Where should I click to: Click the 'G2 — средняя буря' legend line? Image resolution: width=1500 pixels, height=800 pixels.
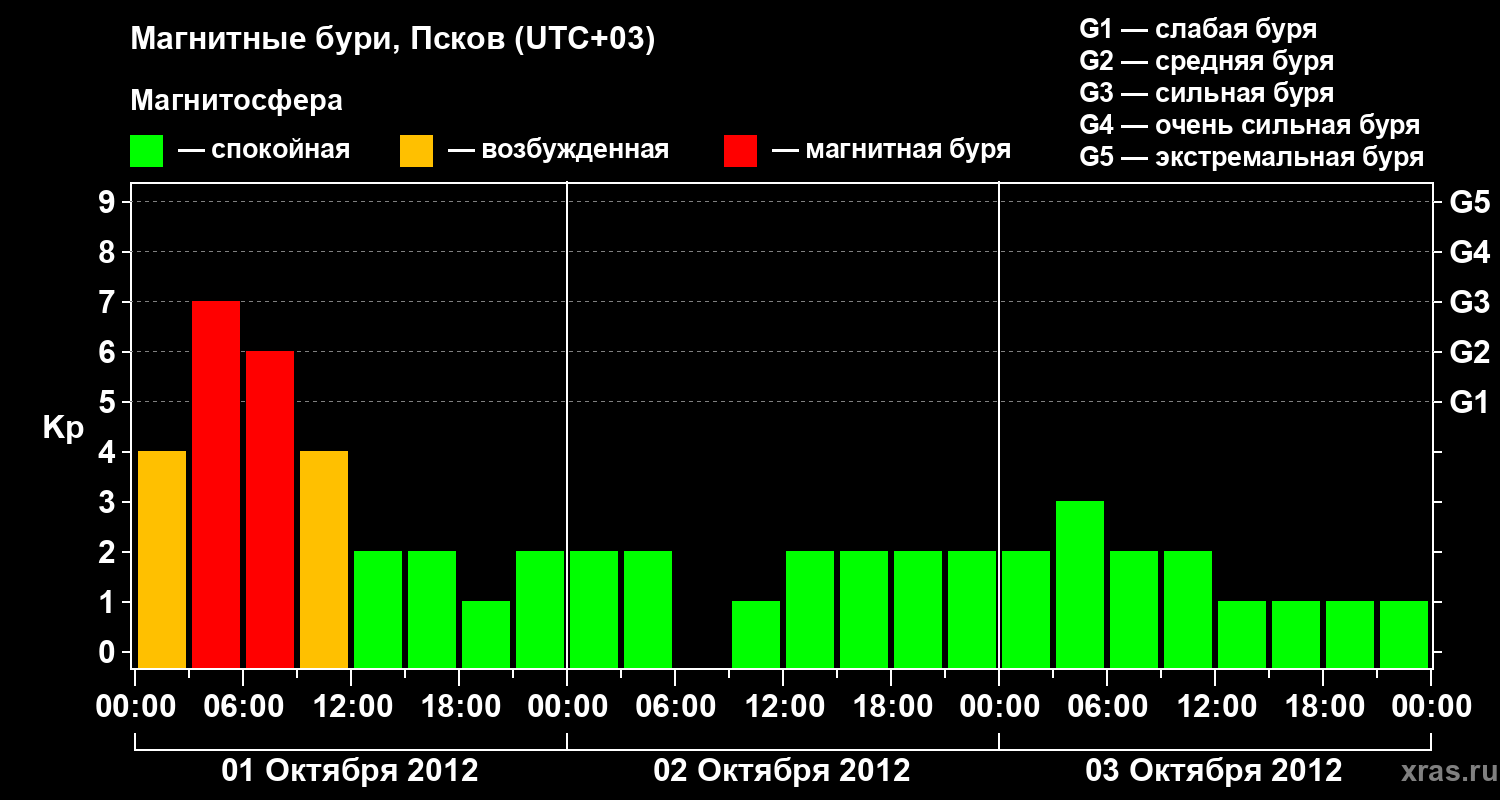(1206, 61)
